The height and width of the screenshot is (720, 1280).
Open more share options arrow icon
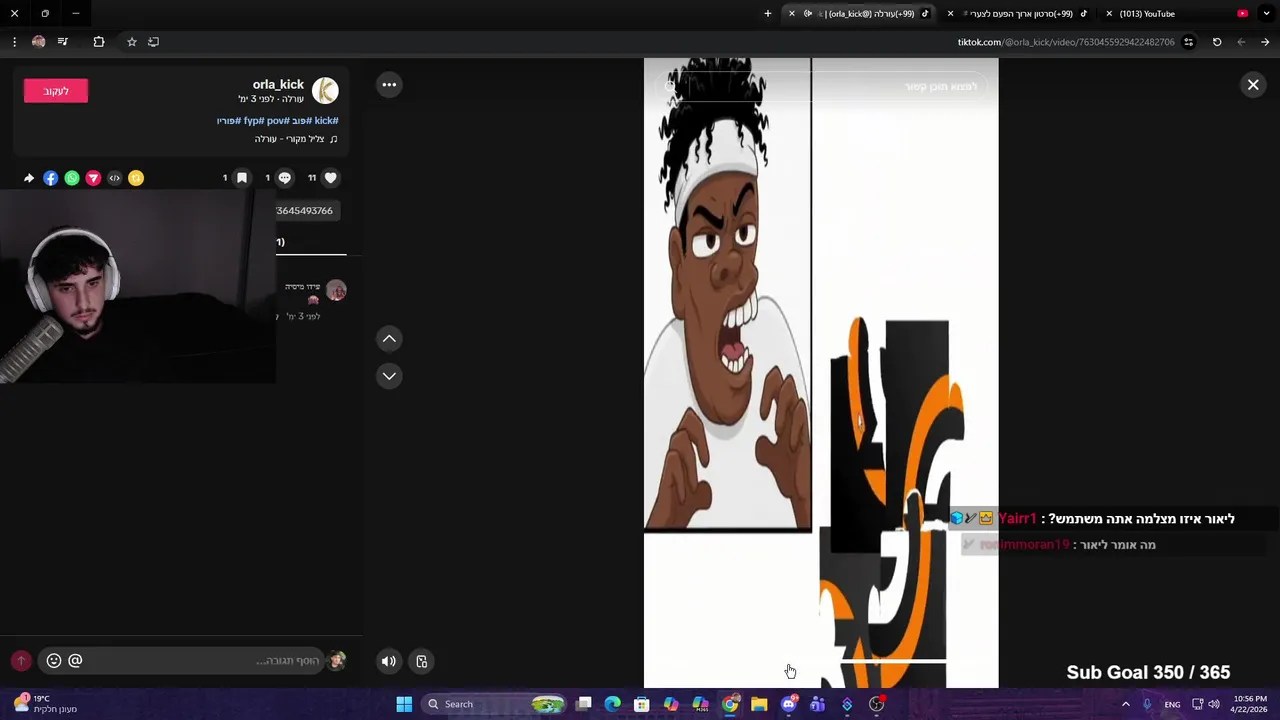(x=29, y=178)
